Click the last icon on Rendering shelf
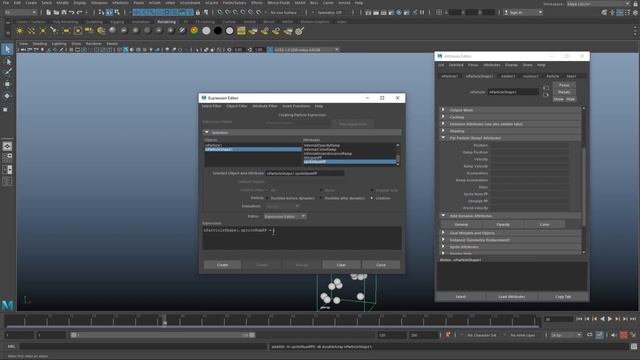This screenshot has height=360, width=640. tap(300, 31)
